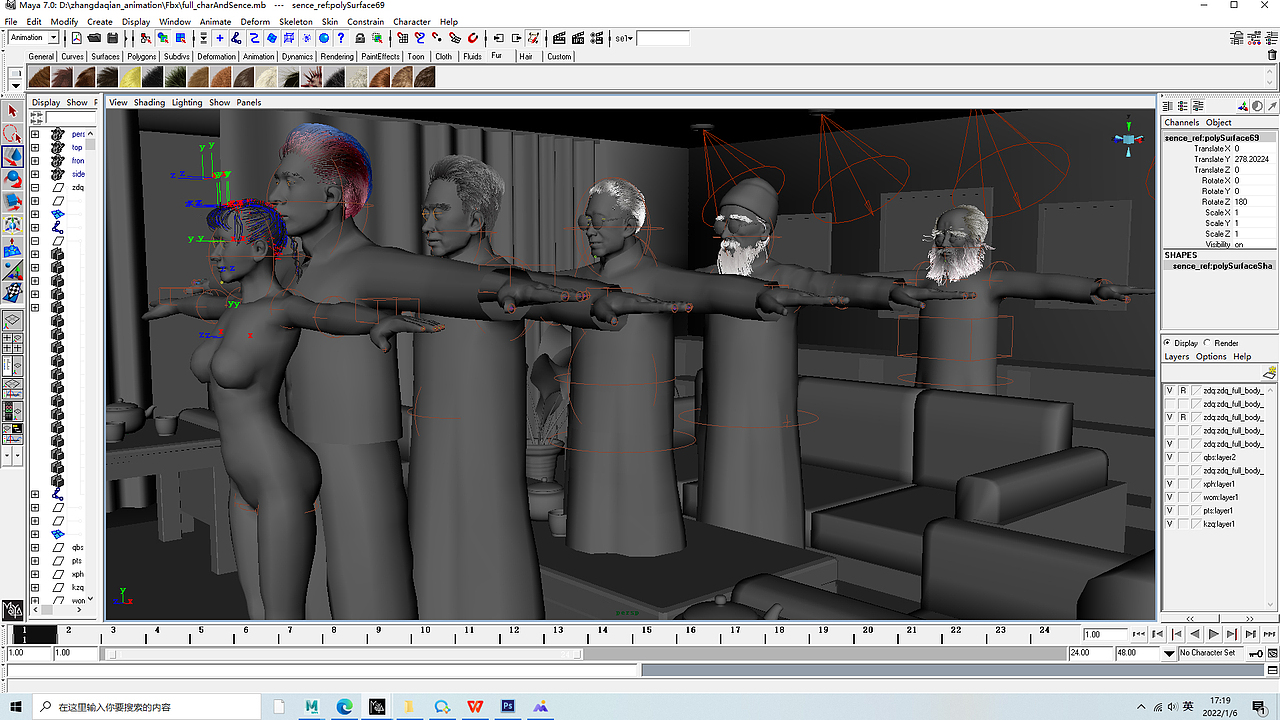1280x720 pixels.
Task: Toggle the reference box of xph:layer1
Action: pos(1183,484)
